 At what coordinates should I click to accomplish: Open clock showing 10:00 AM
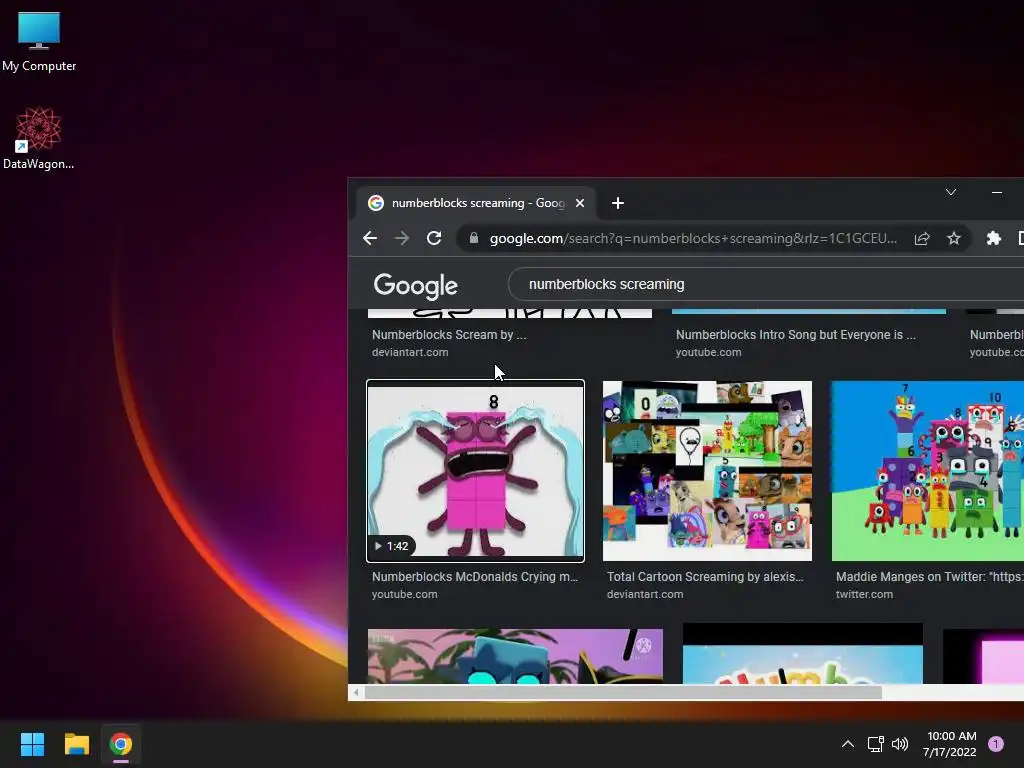(950, 744)
